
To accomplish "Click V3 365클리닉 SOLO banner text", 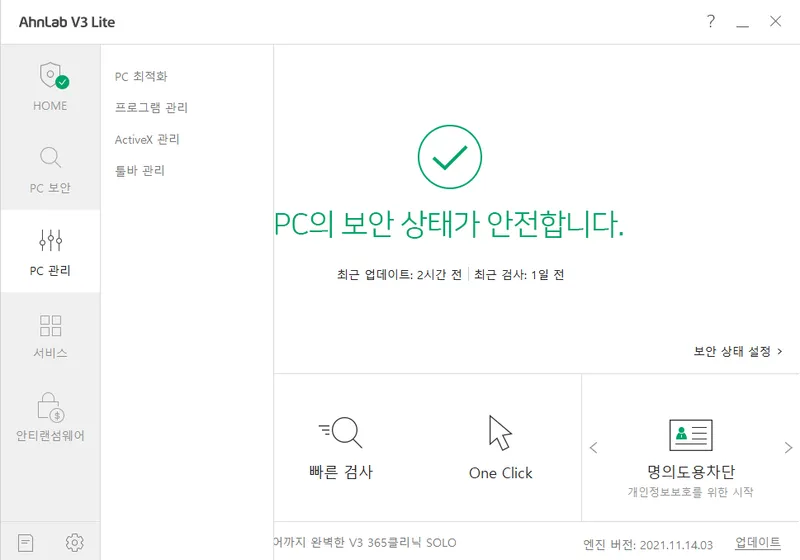I will (x=365, y=543).
